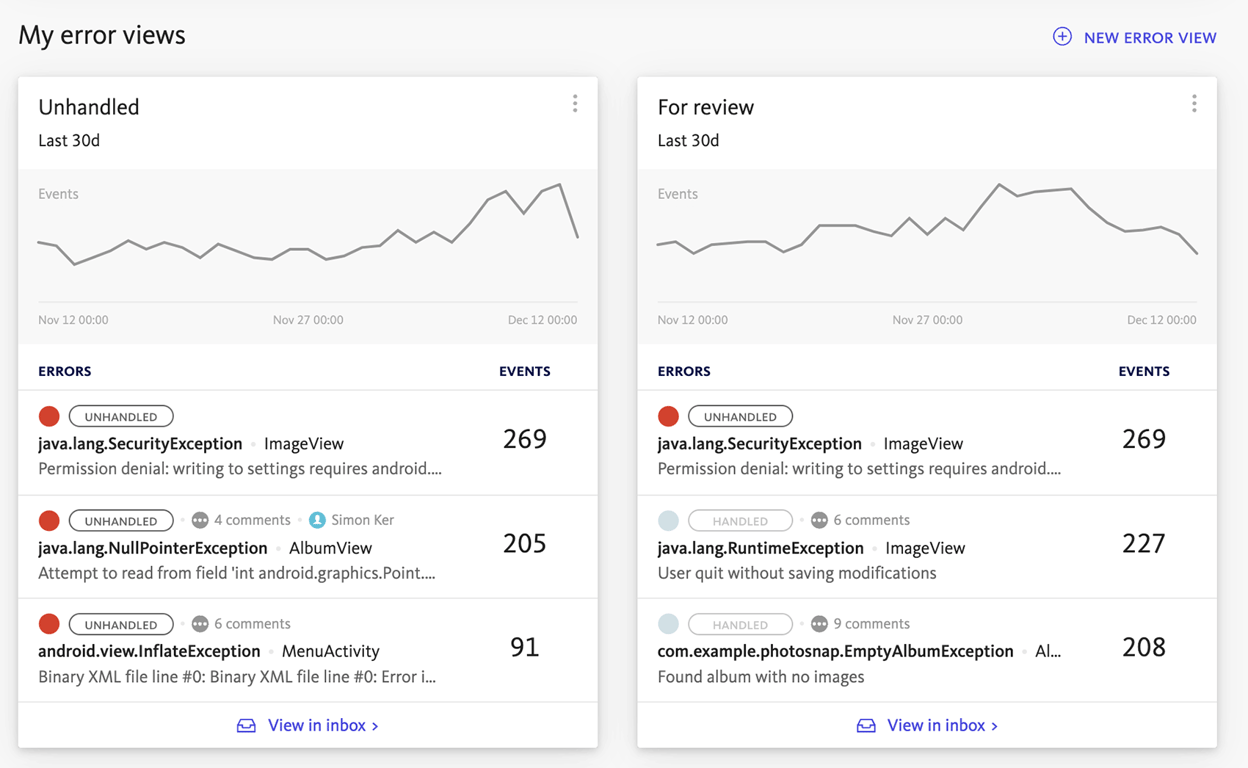Click the 9 comments text
This screenshot has width=1248, height=768.
point(872,624)
